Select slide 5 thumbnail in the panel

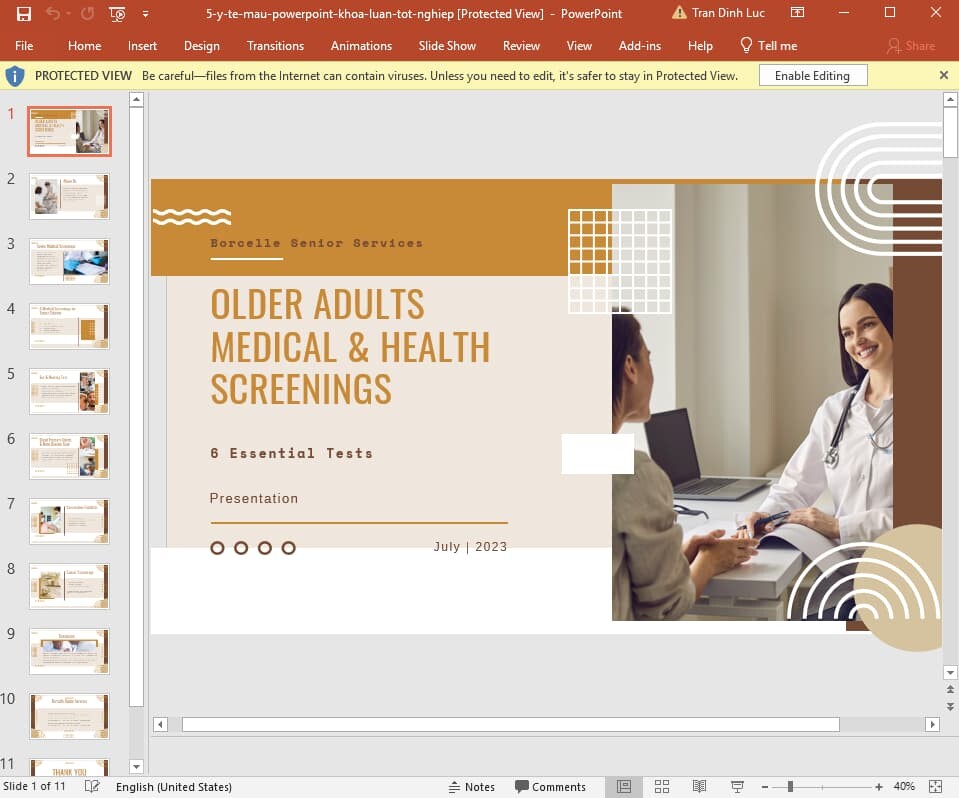click(x=69, y=391)
